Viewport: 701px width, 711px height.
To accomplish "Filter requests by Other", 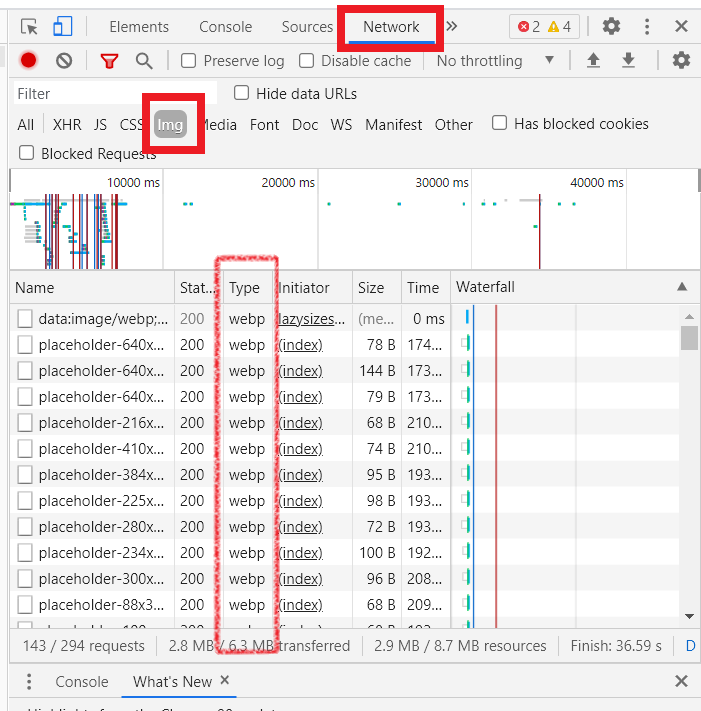I will coord(453,124).
